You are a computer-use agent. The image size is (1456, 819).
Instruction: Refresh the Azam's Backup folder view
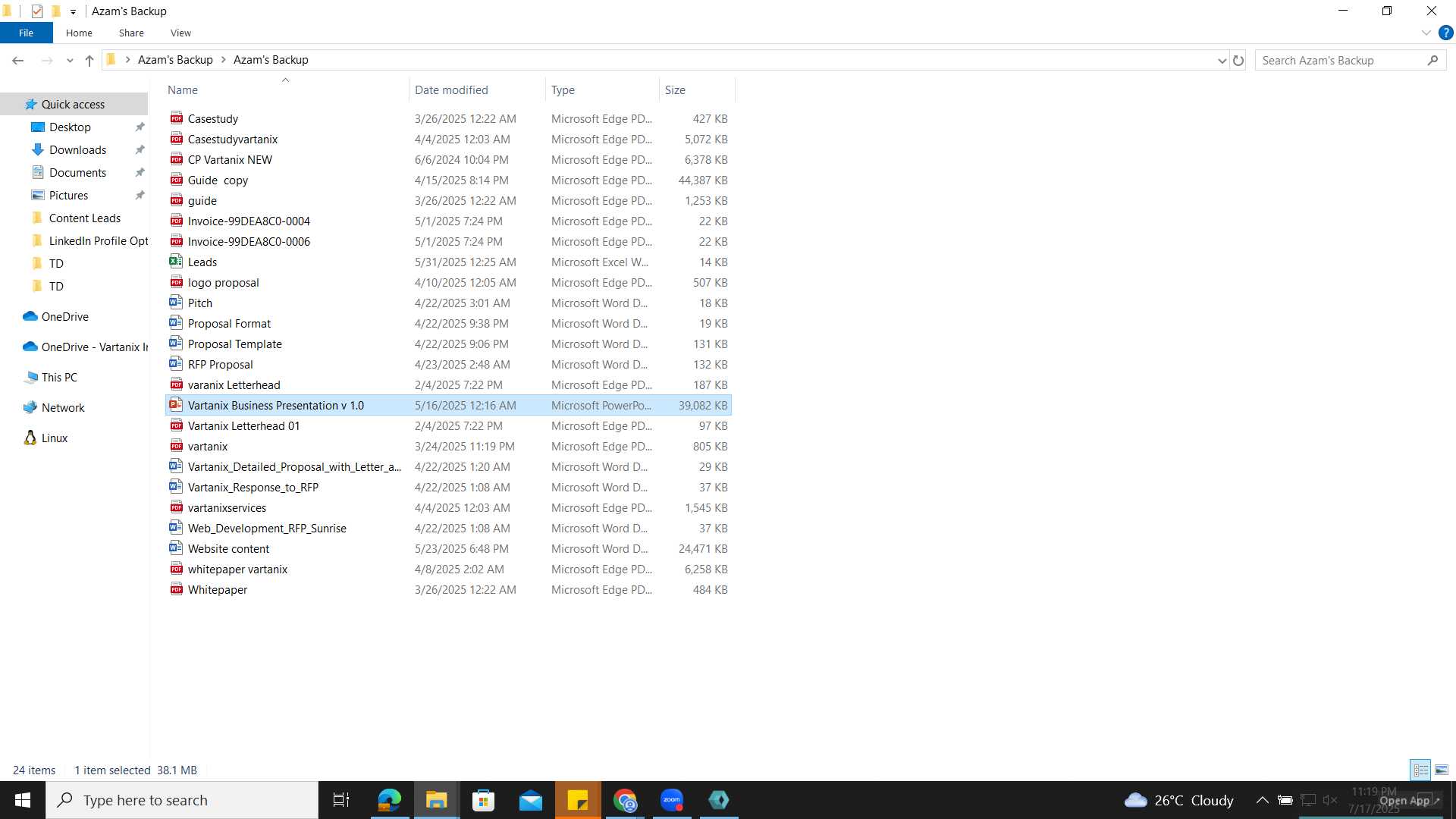[x=1238, y=61]
